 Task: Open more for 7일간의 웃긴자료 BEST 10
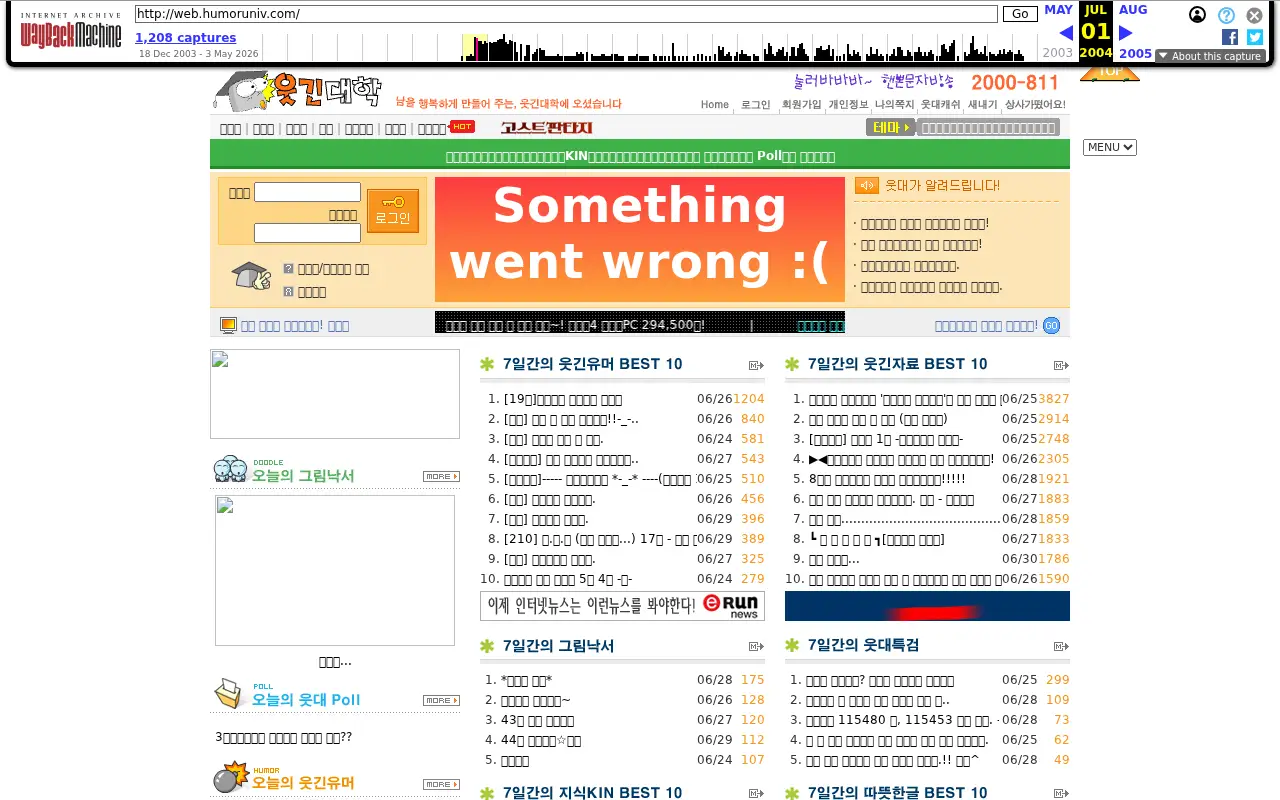tap(1061, 365)
